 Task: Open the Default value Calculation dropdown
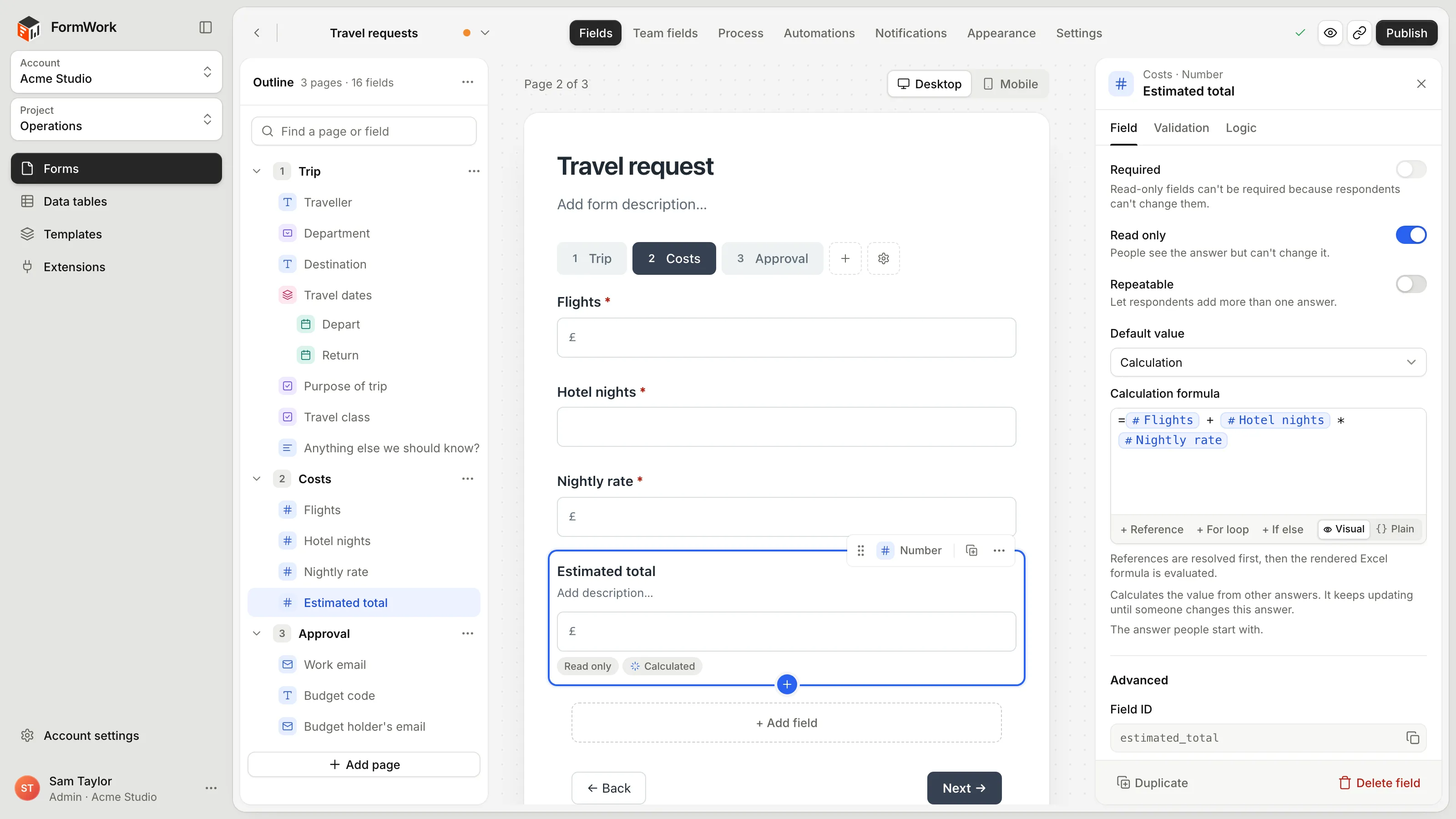click(x=1268, y=362)
